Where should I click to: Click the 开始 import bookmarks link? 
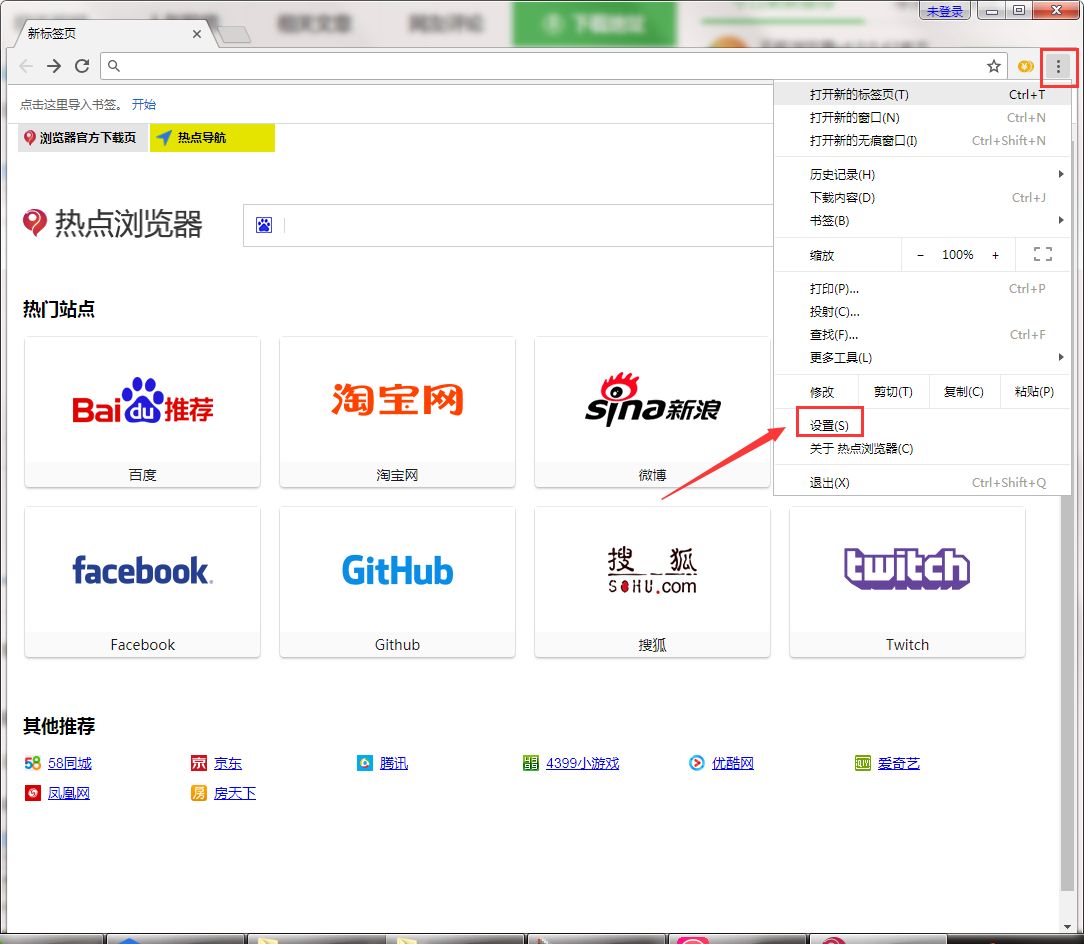point(144,104)
